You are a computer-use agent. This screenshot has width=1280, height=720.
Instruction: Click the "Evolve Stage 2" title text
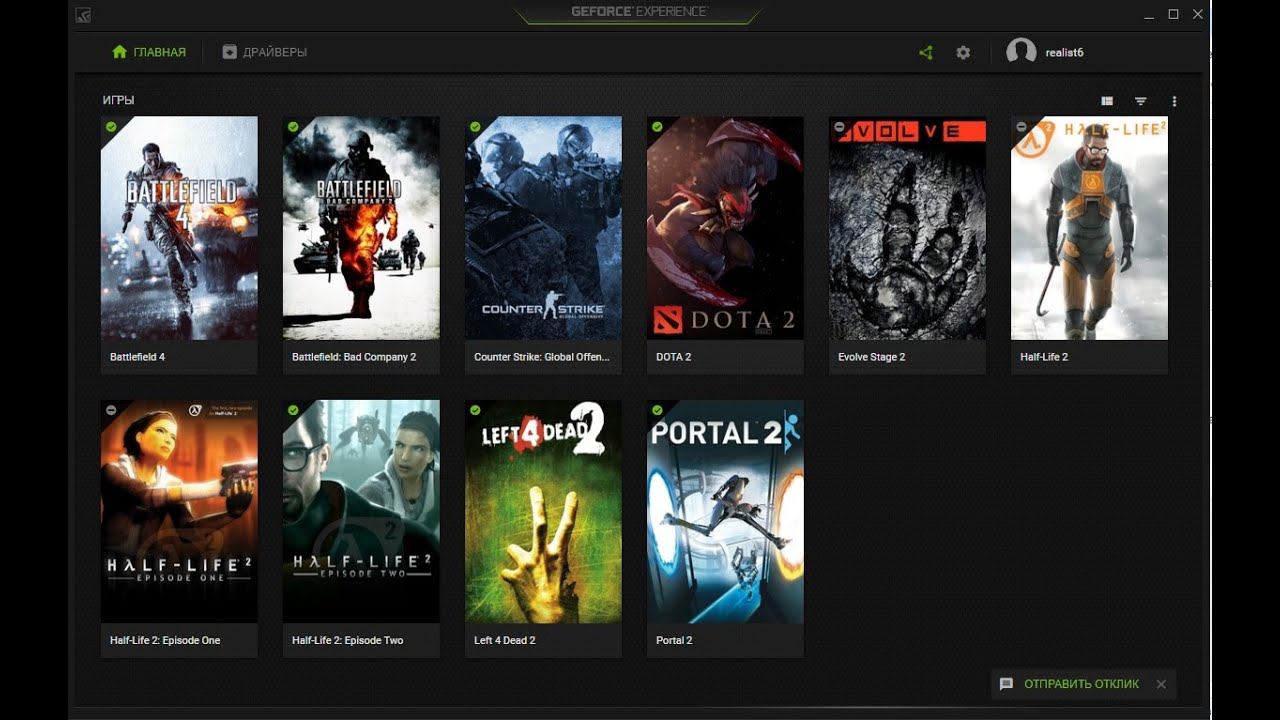click(871, 357)
